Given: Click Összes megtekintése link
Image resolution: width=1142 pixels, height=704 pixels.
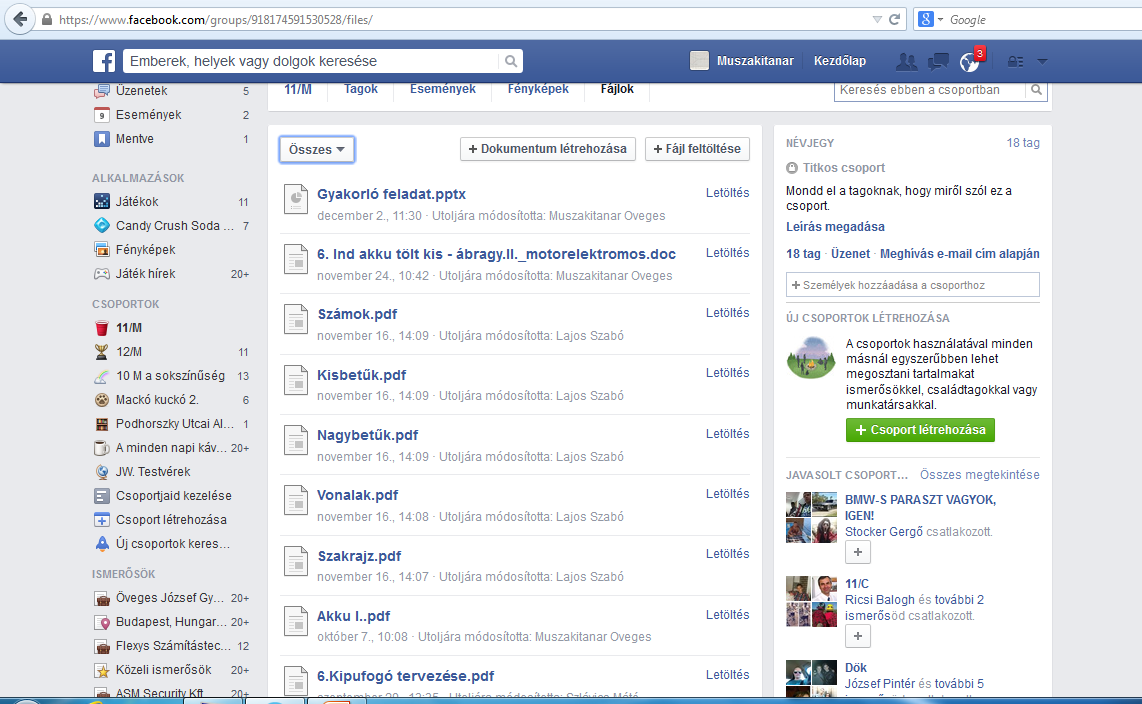Looking at the screenshot, I should [x=980, y=475].
